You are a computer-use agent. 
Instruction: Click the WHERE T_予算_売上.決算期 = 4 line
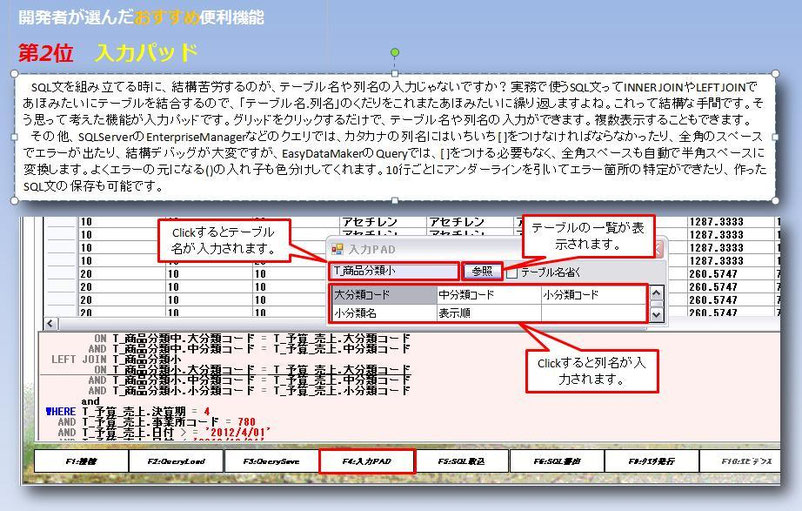pos(128,411)
